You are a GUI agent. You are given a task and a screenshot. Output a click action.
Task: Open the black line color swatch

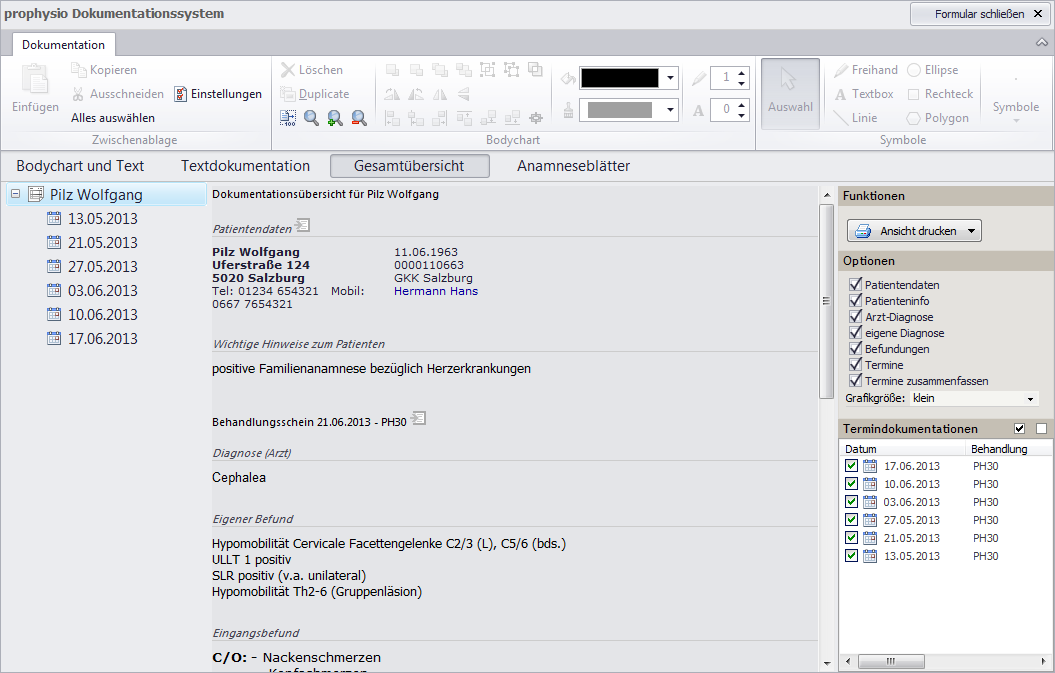[x=628, y=78]
